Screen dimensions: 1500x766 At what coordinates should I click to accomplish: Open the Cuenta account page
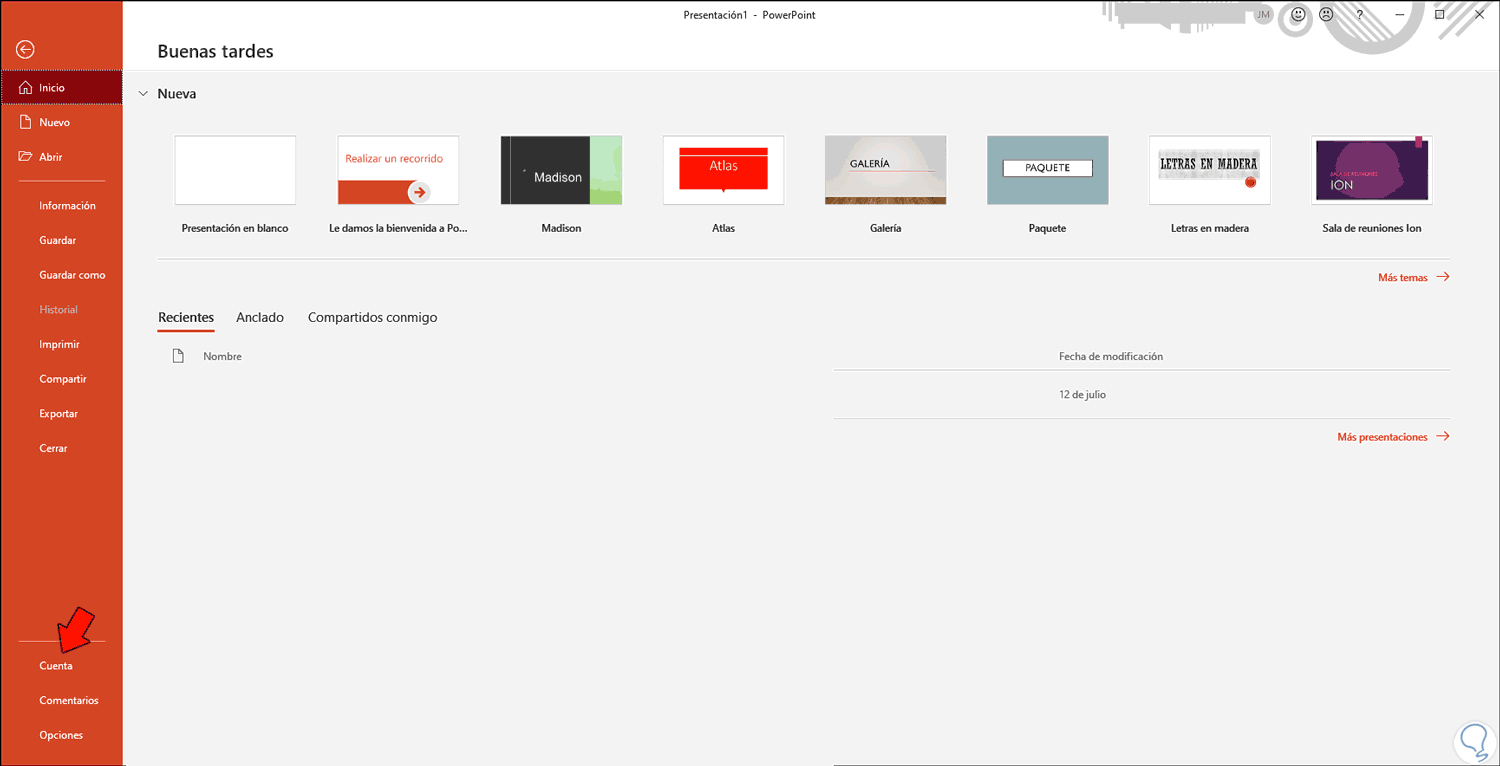pyautogui.click(x=56, y=666)
